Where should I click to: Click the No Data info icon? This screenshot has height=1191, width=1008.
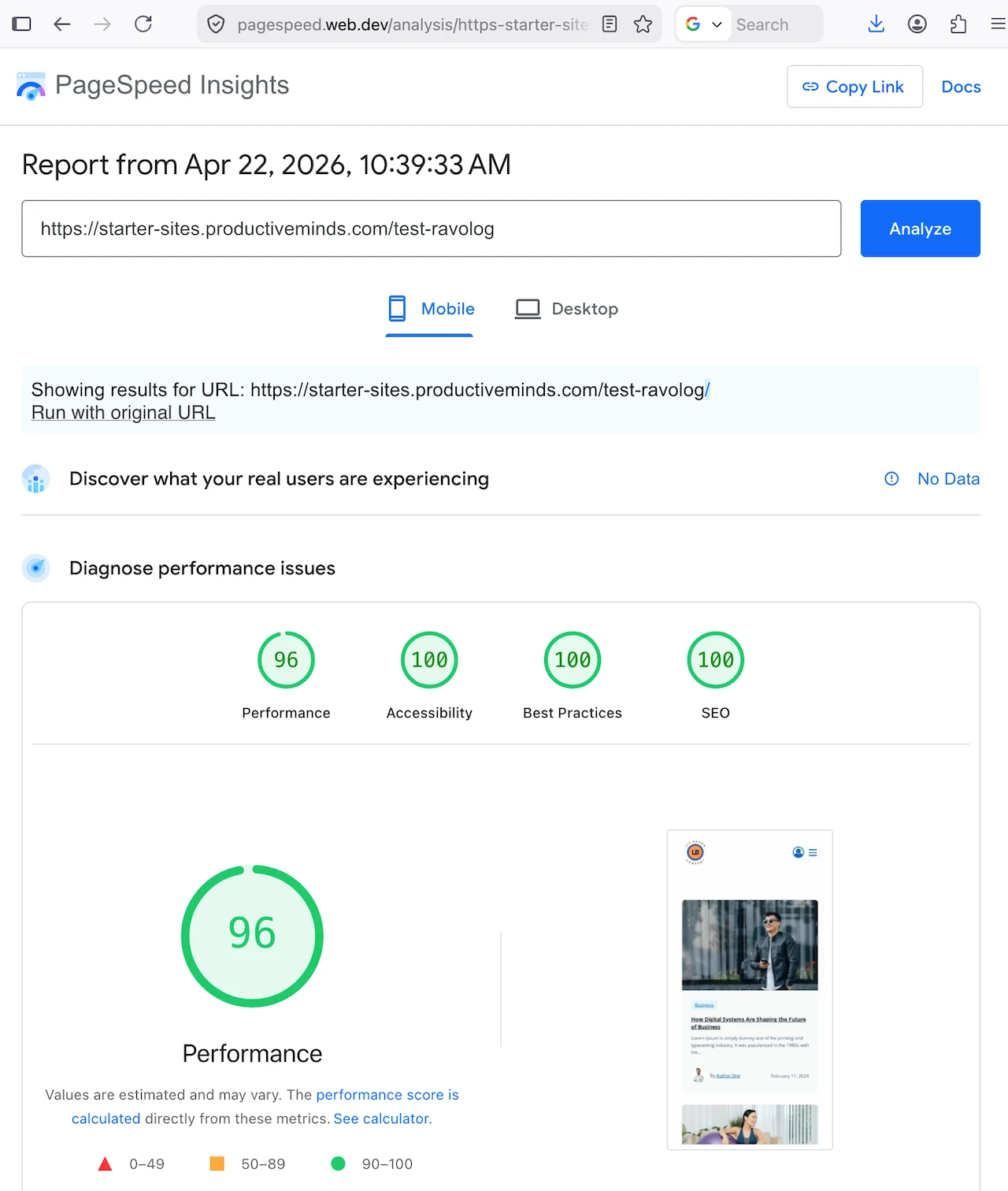[x=891, y=479]
